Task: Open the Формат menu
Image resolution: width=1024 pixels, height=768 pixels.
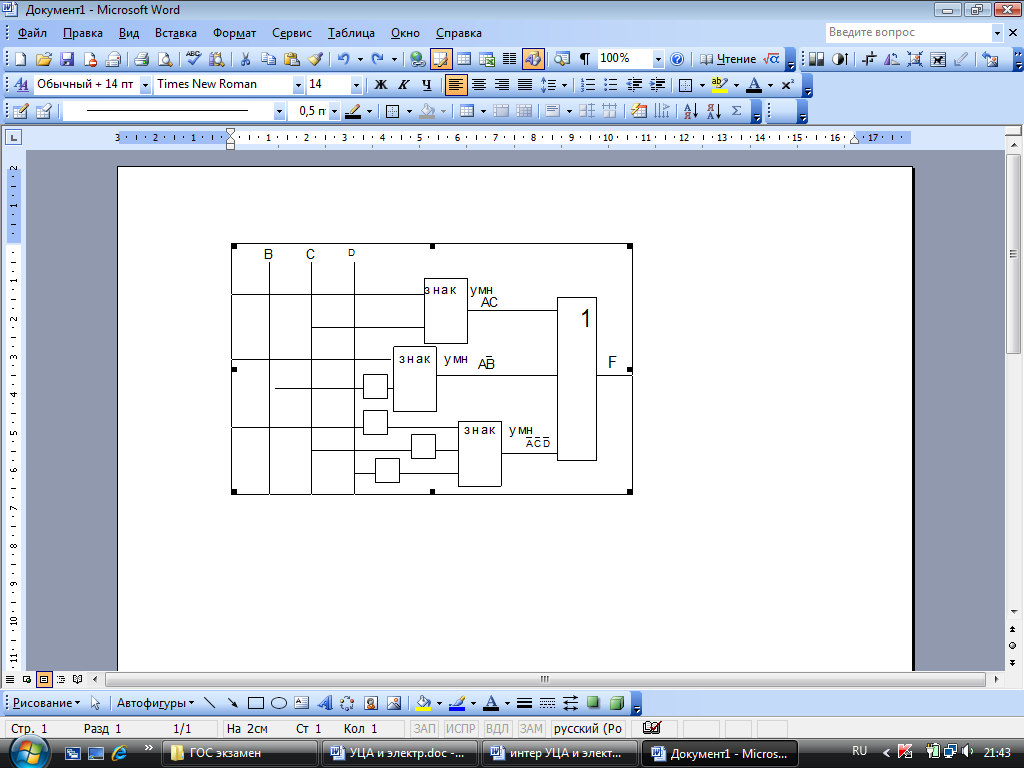Action: coord(234,33)
